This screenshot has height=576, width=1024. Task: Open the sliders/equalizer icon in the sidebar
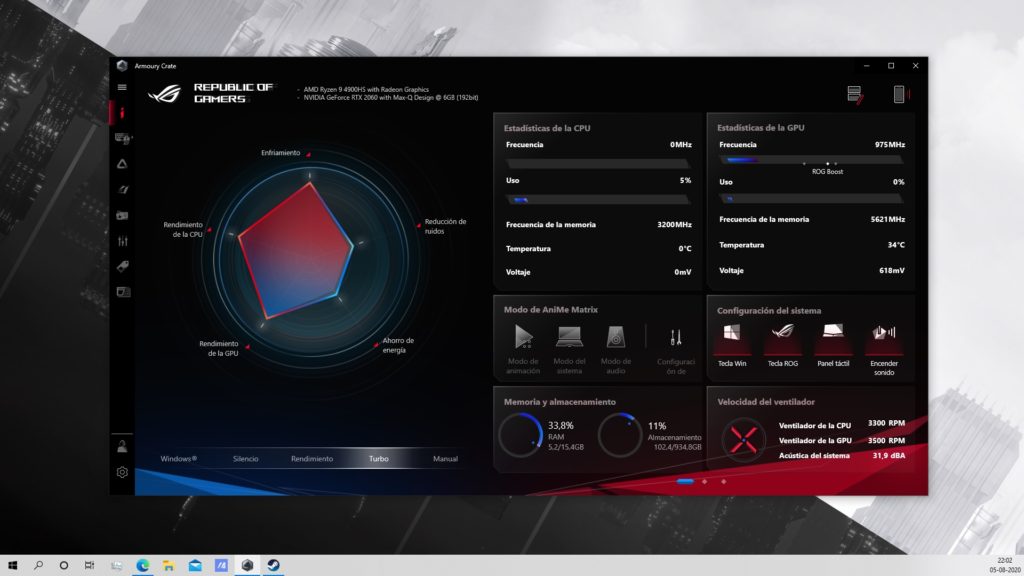point(122,241)
